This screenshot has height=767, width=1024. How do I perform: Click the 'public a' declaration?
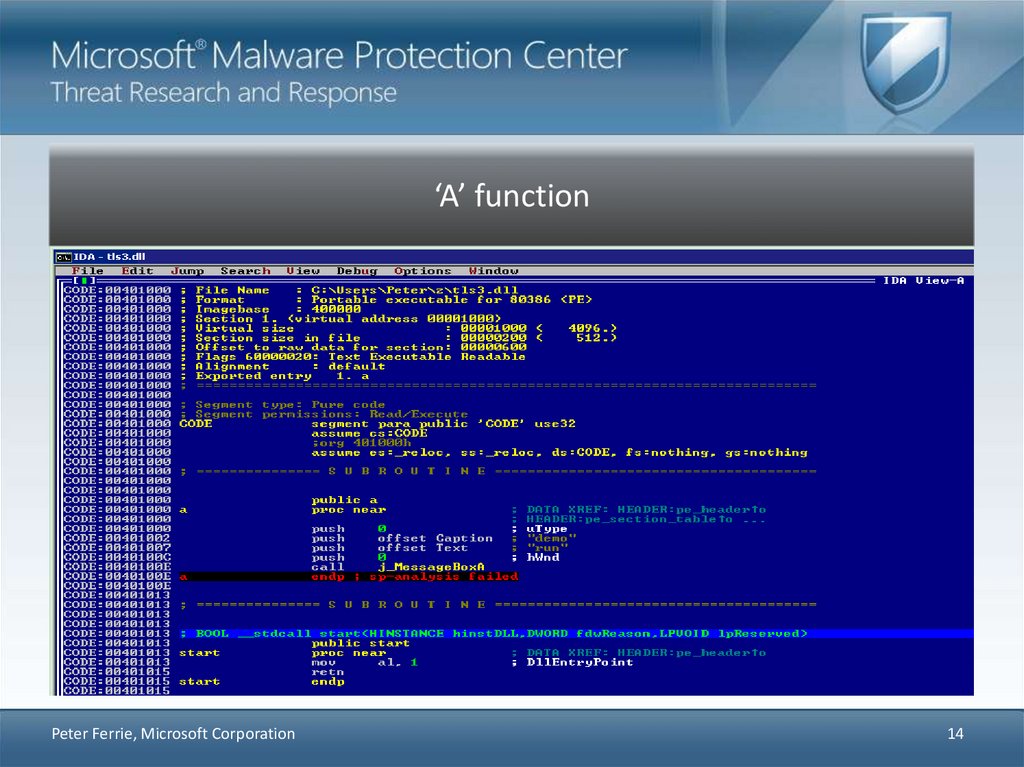point(344,500)
